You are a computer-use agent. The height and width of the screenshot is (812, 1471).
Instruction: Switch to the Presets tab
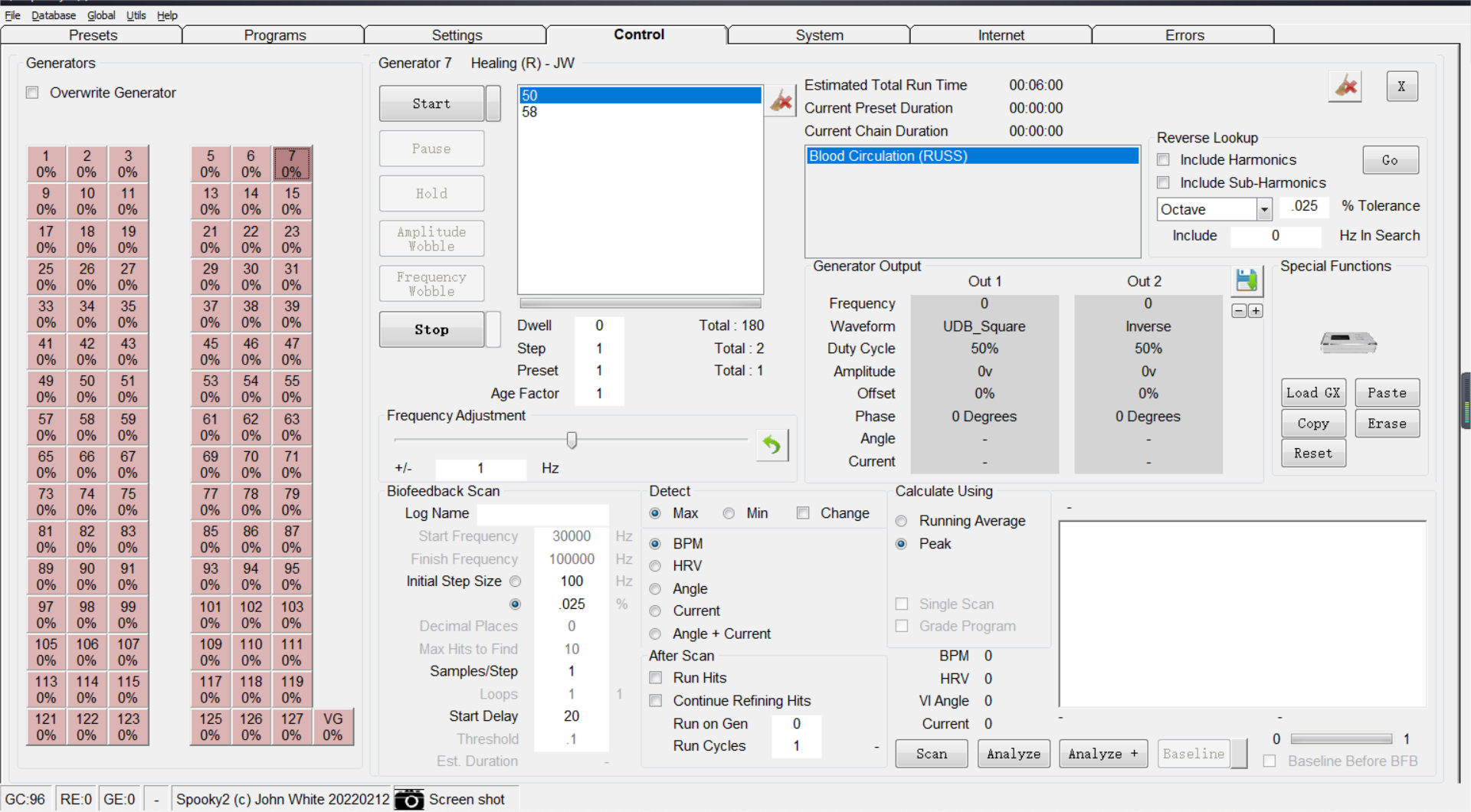click(93, 35)
